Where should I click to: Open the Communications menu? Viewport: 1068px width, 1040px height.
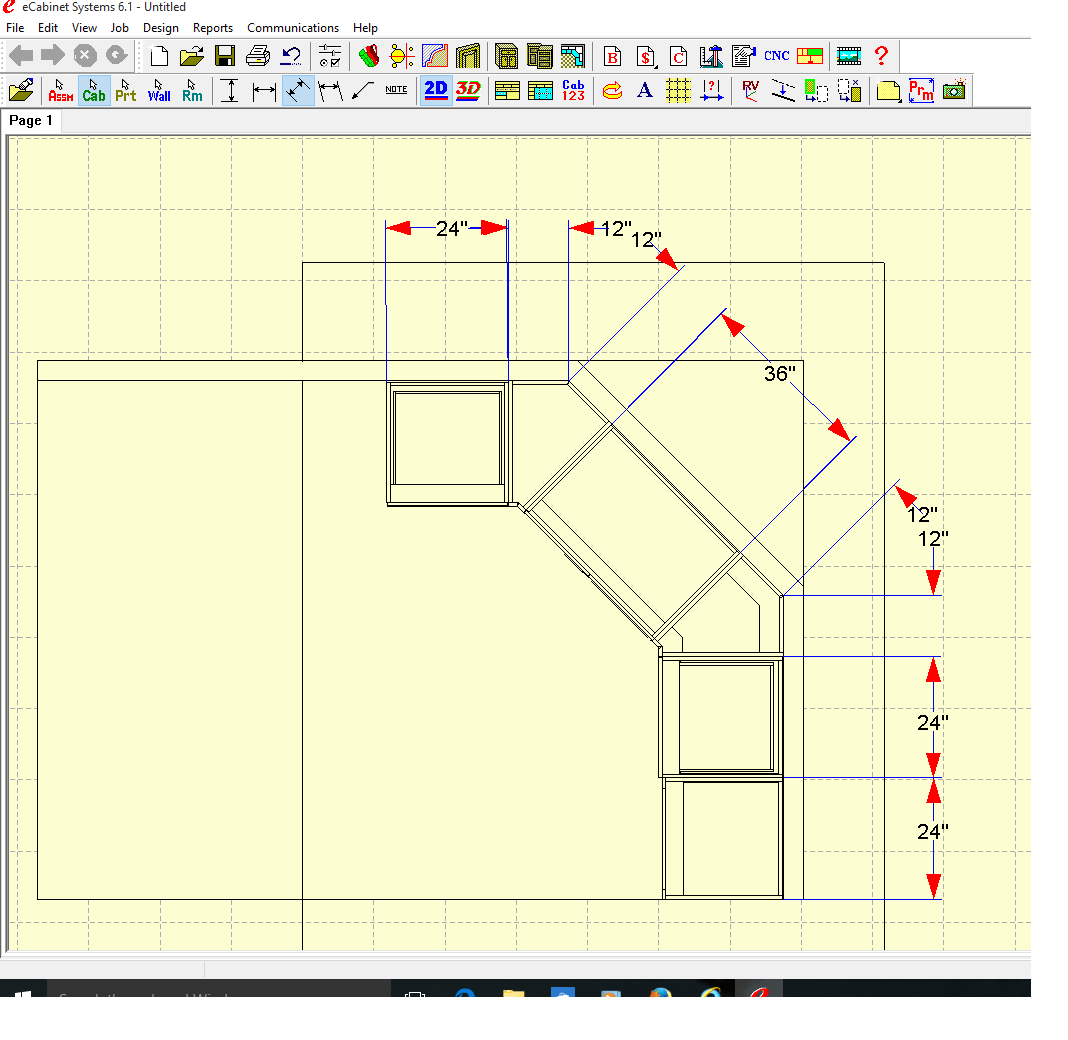point(293,28)
